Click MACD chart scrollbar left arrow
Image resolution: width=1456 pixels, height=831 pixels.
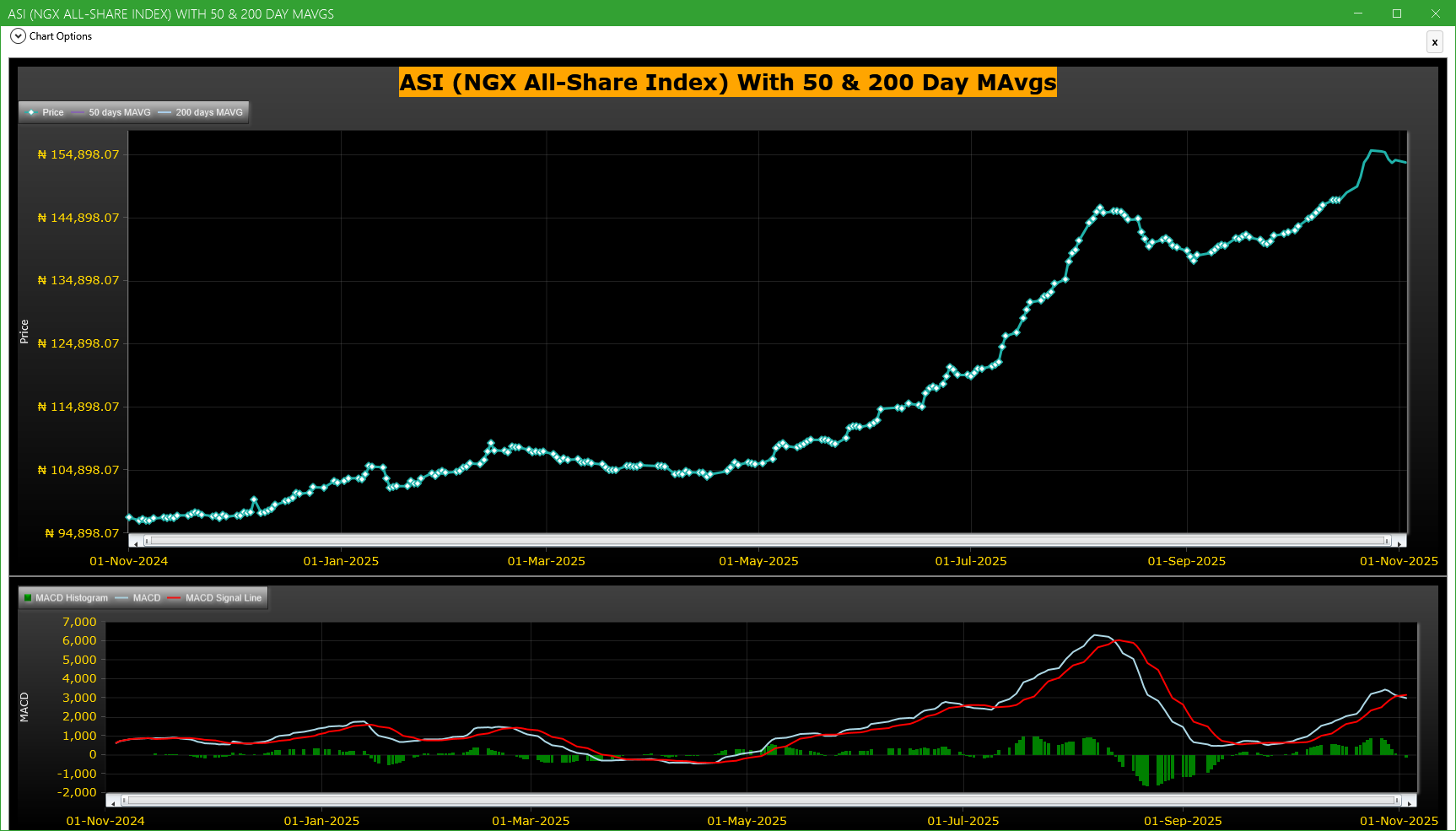tap(113, 801)
